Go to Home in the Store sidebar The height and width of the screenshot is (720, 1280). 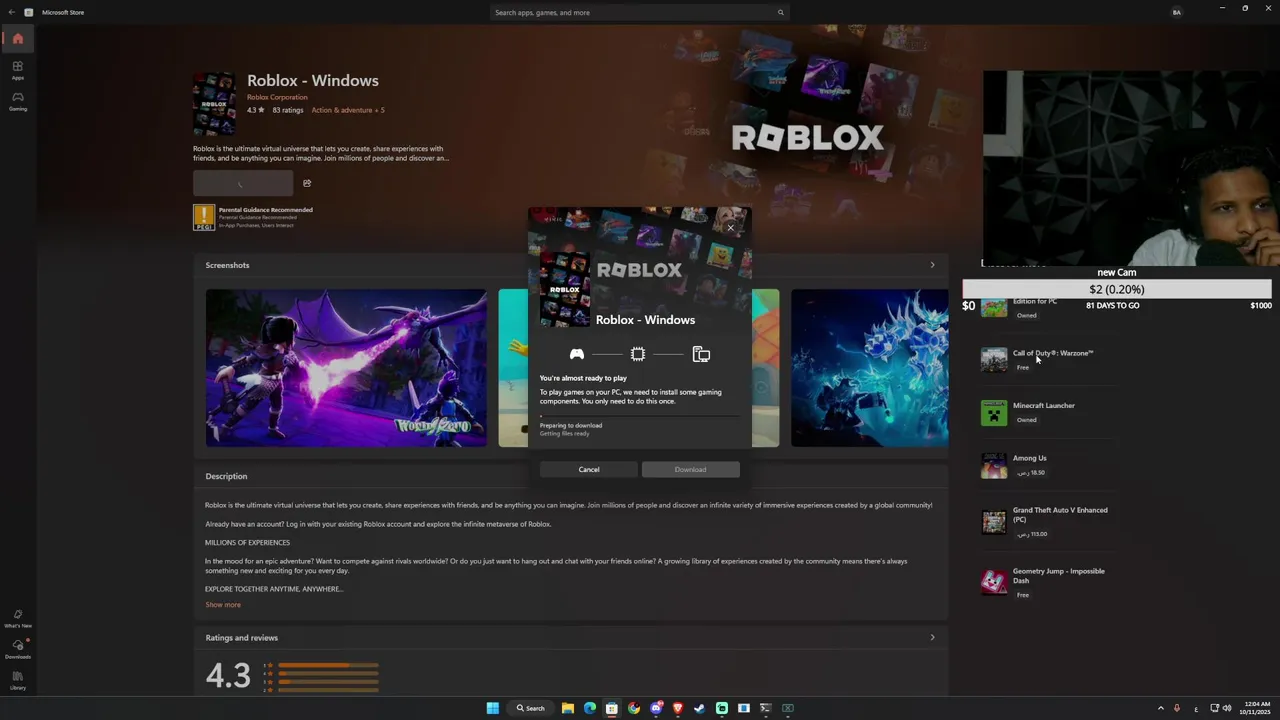click(17, 38)
